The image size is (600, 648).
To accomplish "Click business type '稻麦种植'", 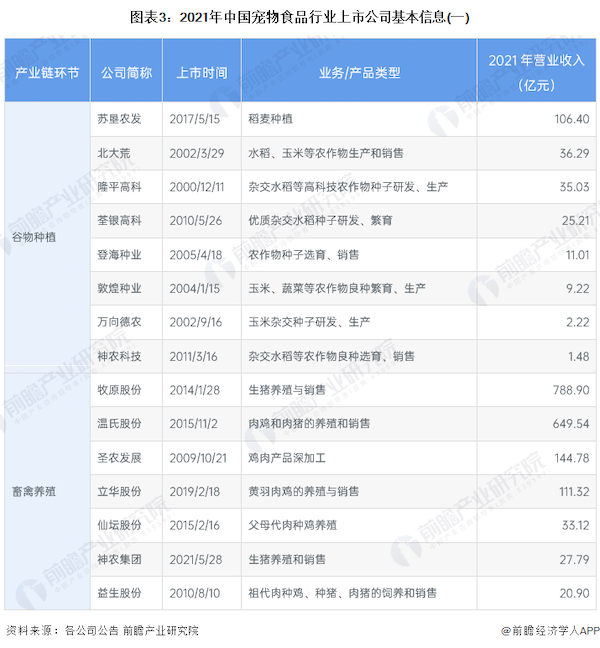I will point(270,119).
